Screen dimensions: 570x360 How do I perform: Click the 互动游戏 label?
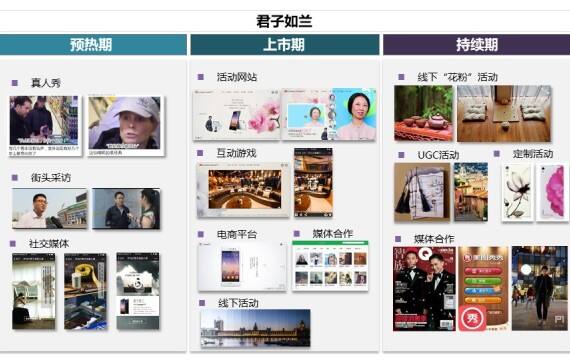tap(237, 153)
